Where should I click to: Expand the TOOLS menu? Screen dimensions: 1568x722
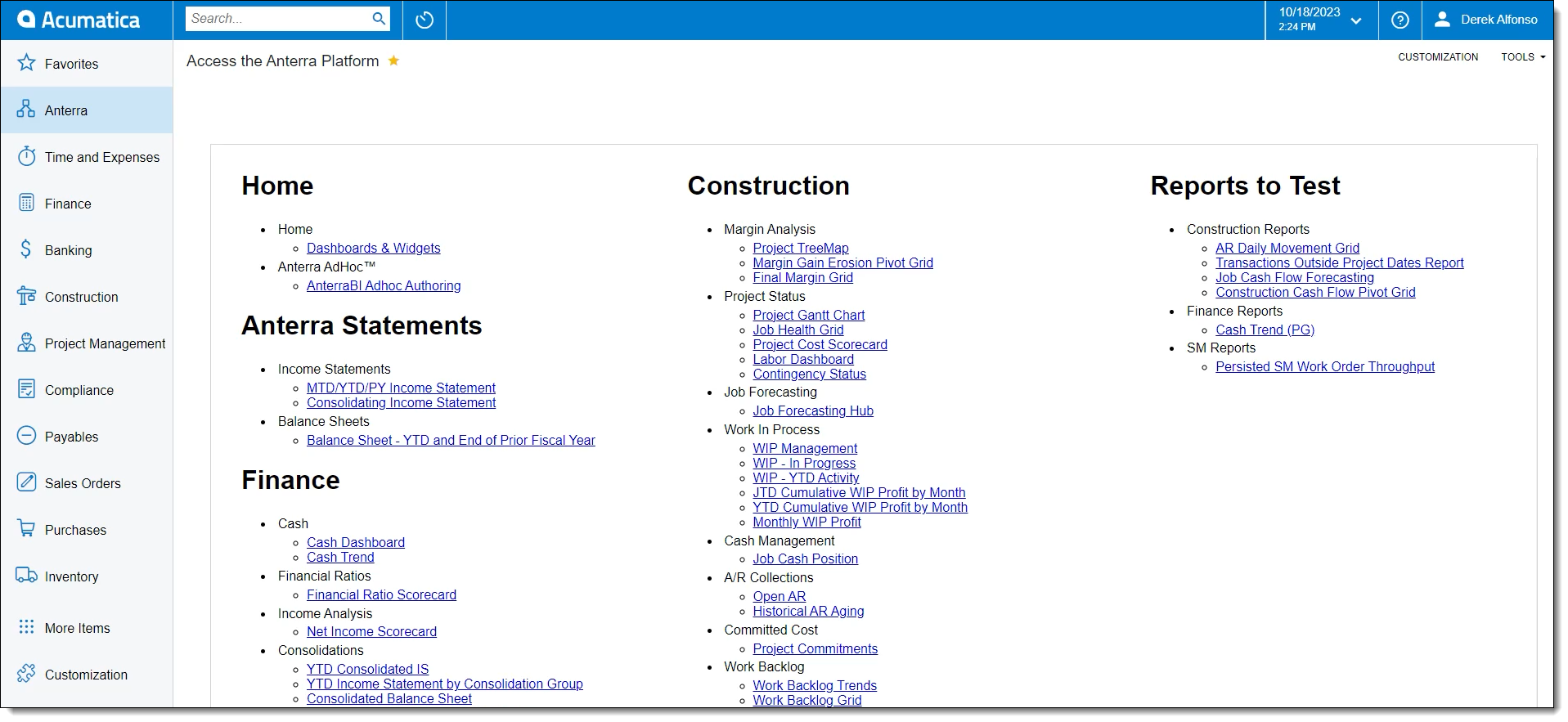click(x=1523, y=57)
